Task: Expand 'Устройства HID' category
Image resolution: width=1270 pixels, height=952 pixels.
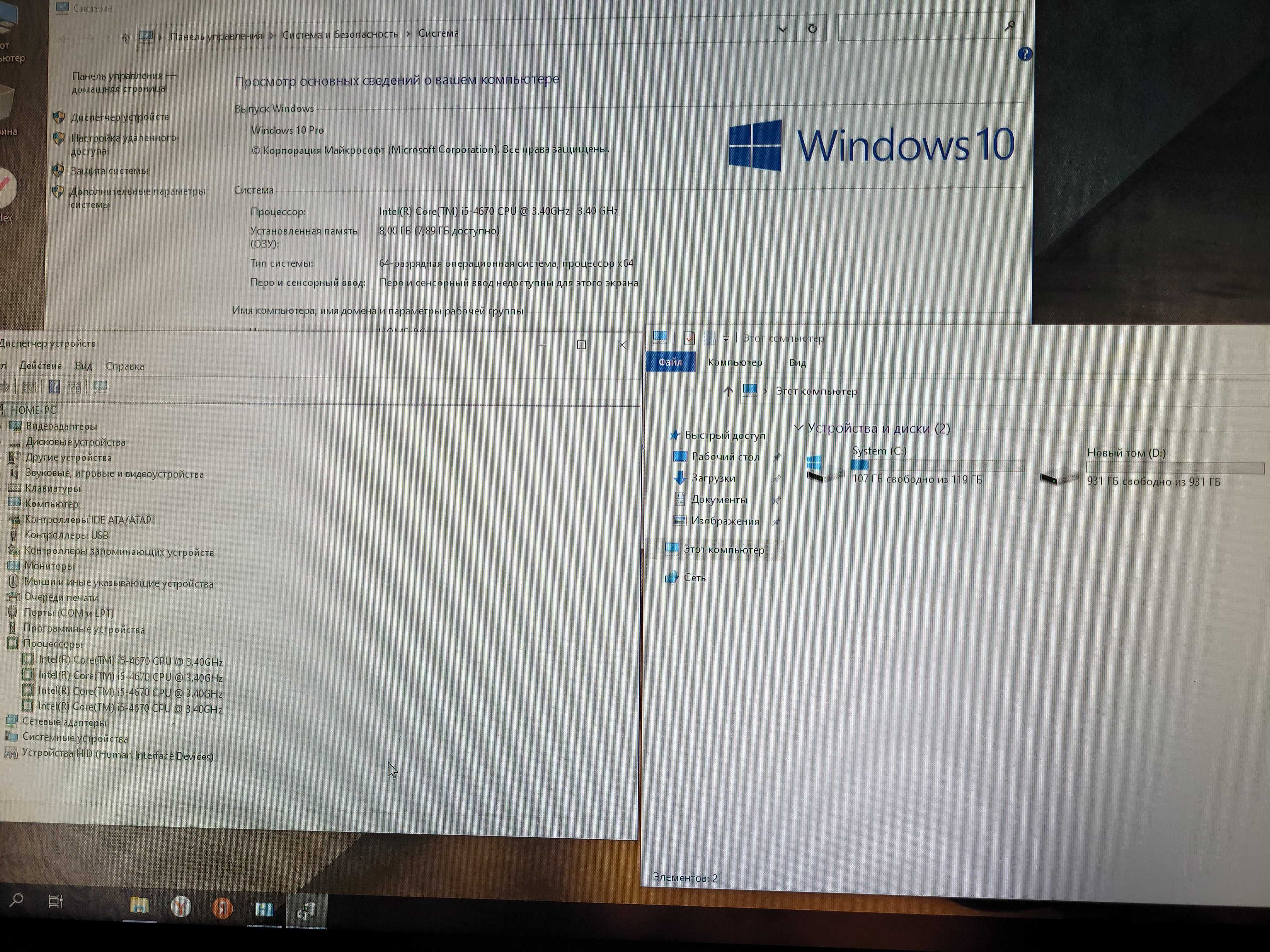Action: (x=118, y=755)
